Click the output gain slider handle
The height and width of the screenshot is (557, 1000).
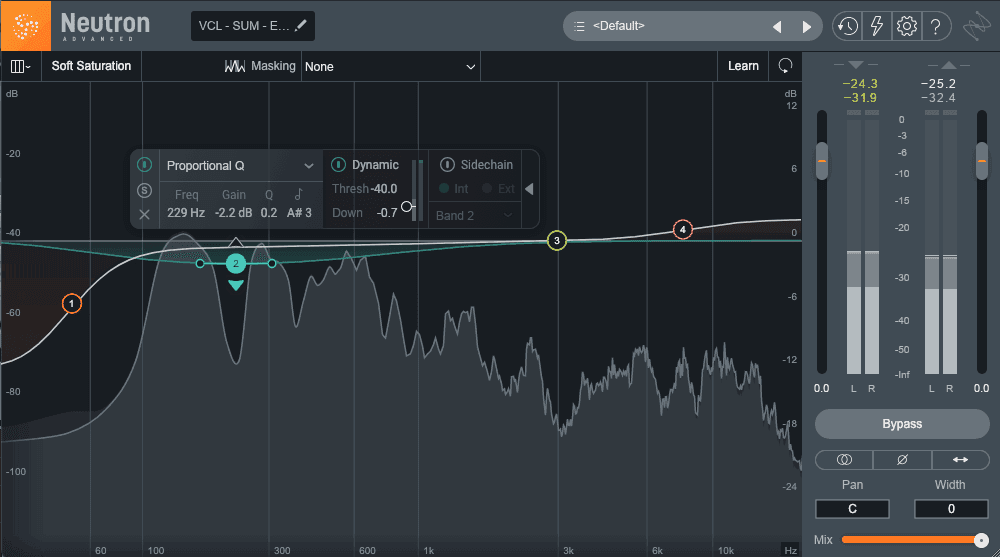[x=982, y=161]
